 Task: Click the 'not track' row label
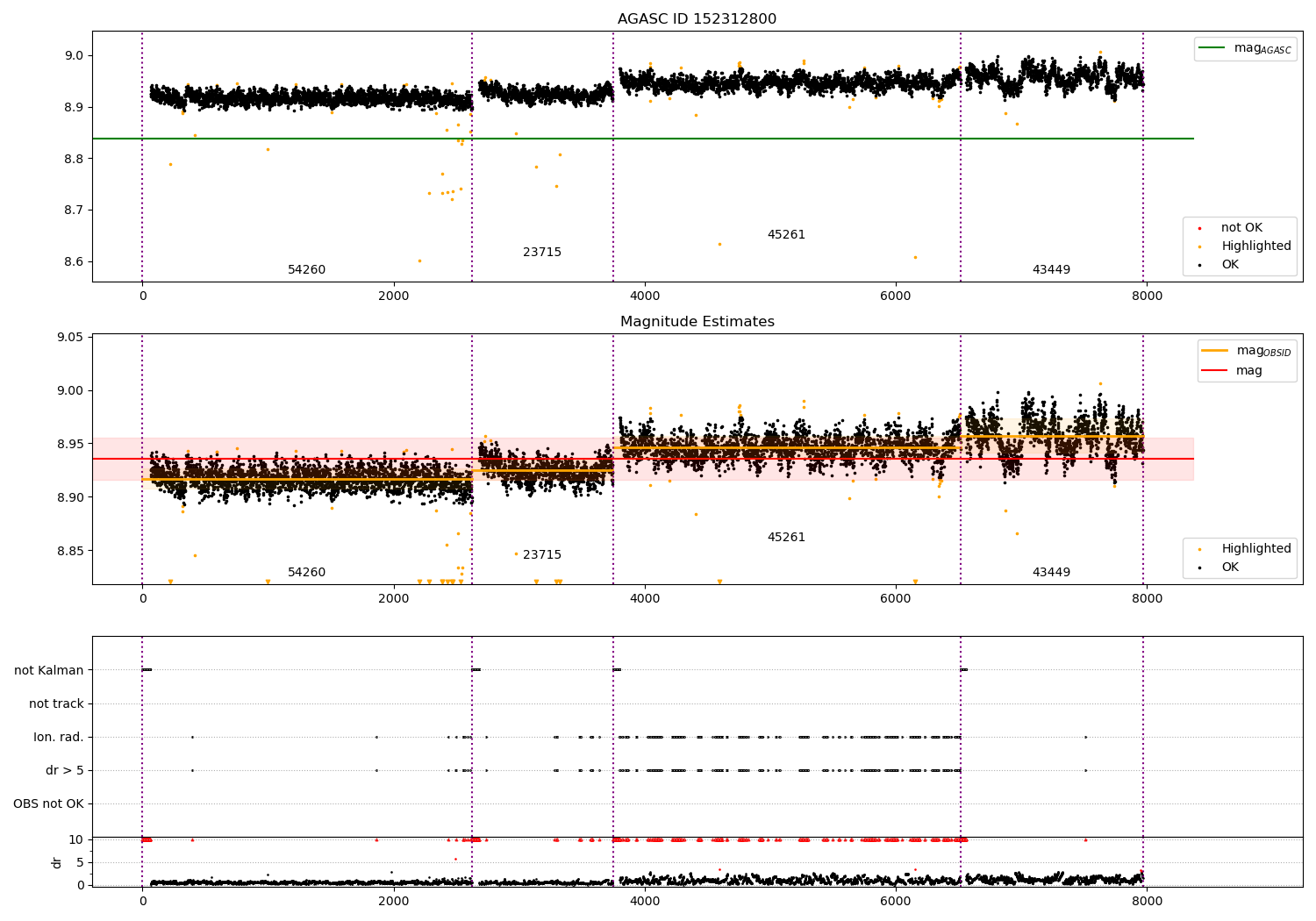56,703
